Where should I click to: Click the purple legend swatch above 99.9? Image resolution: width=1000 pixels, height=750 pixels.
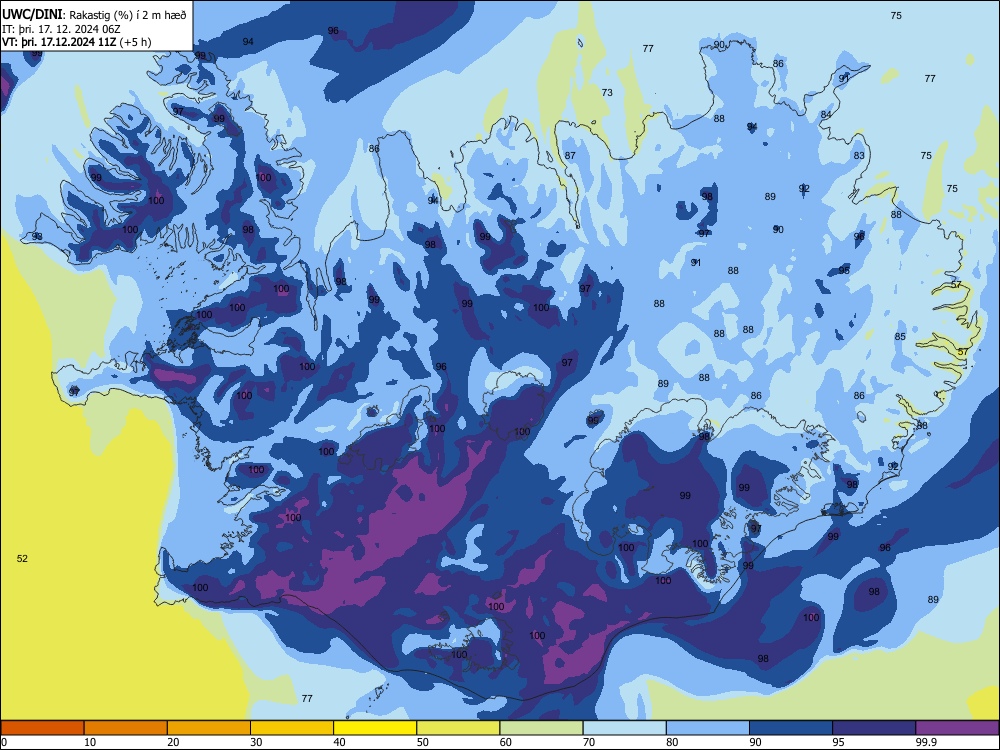click(x=957, y=728)
